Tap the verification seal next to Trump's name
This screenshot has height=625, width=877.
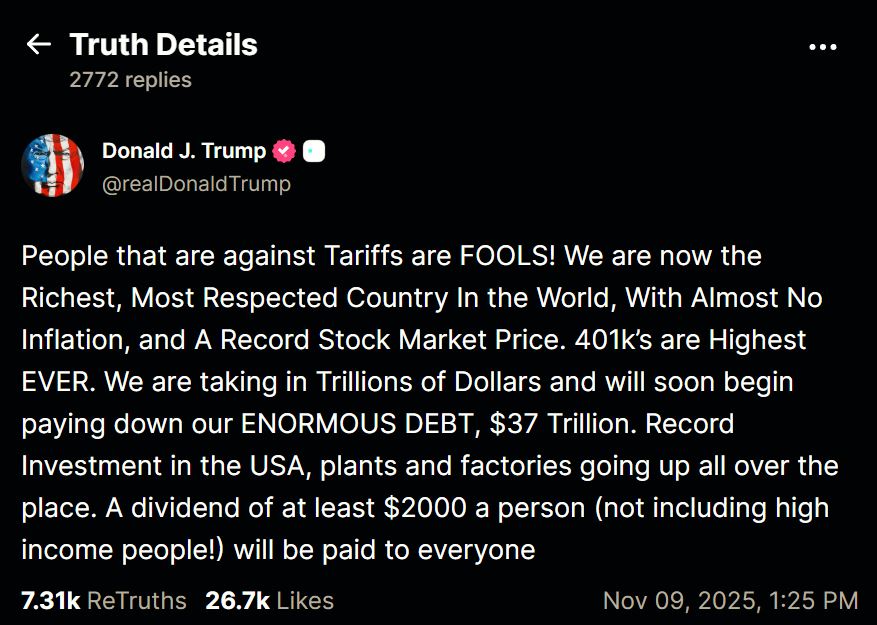point(284,149)
